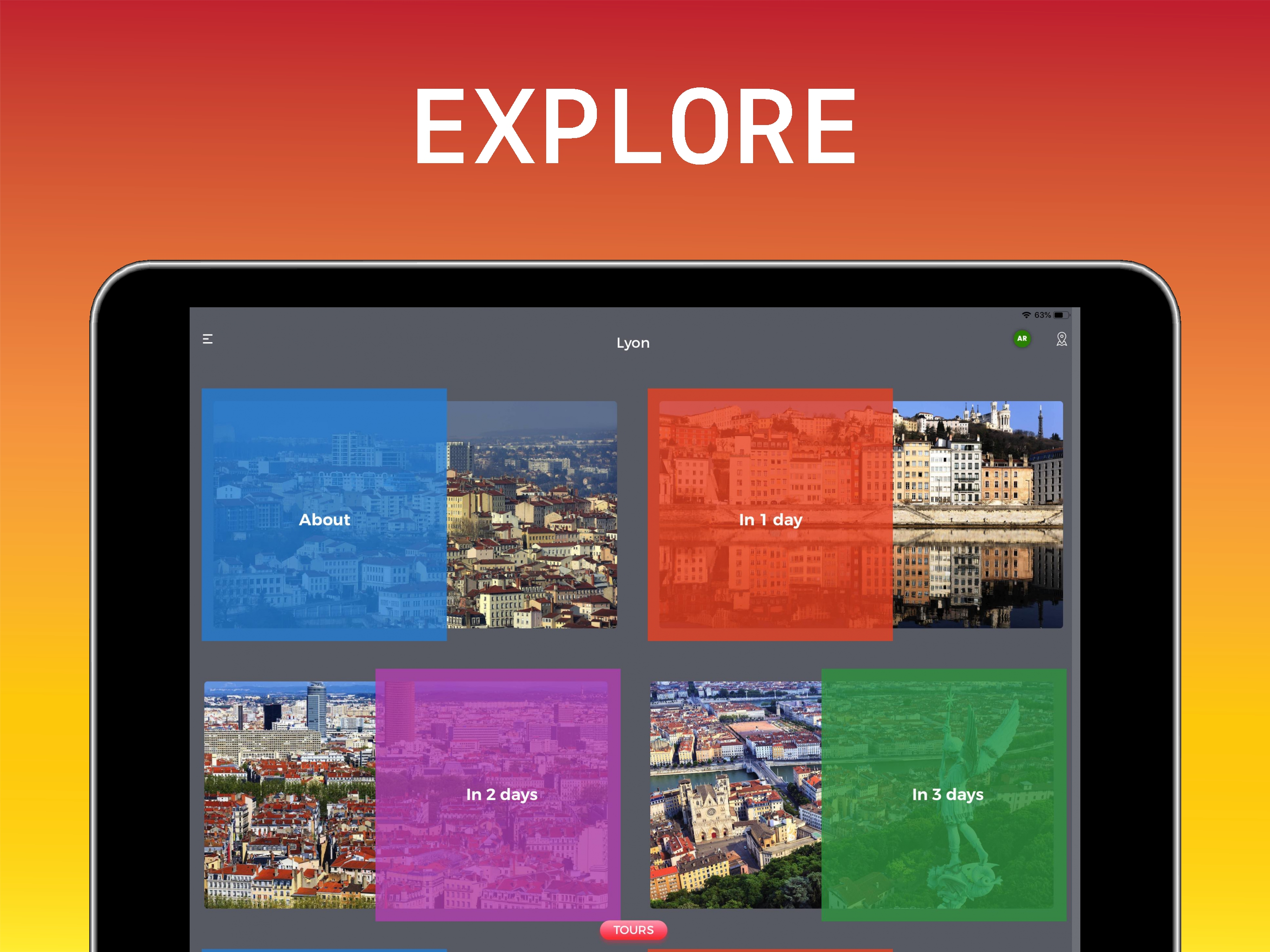Tap the aerial cathedral photo thumbnail
1270x952 pixels.
pyautogui.click(x=735, y=795)
